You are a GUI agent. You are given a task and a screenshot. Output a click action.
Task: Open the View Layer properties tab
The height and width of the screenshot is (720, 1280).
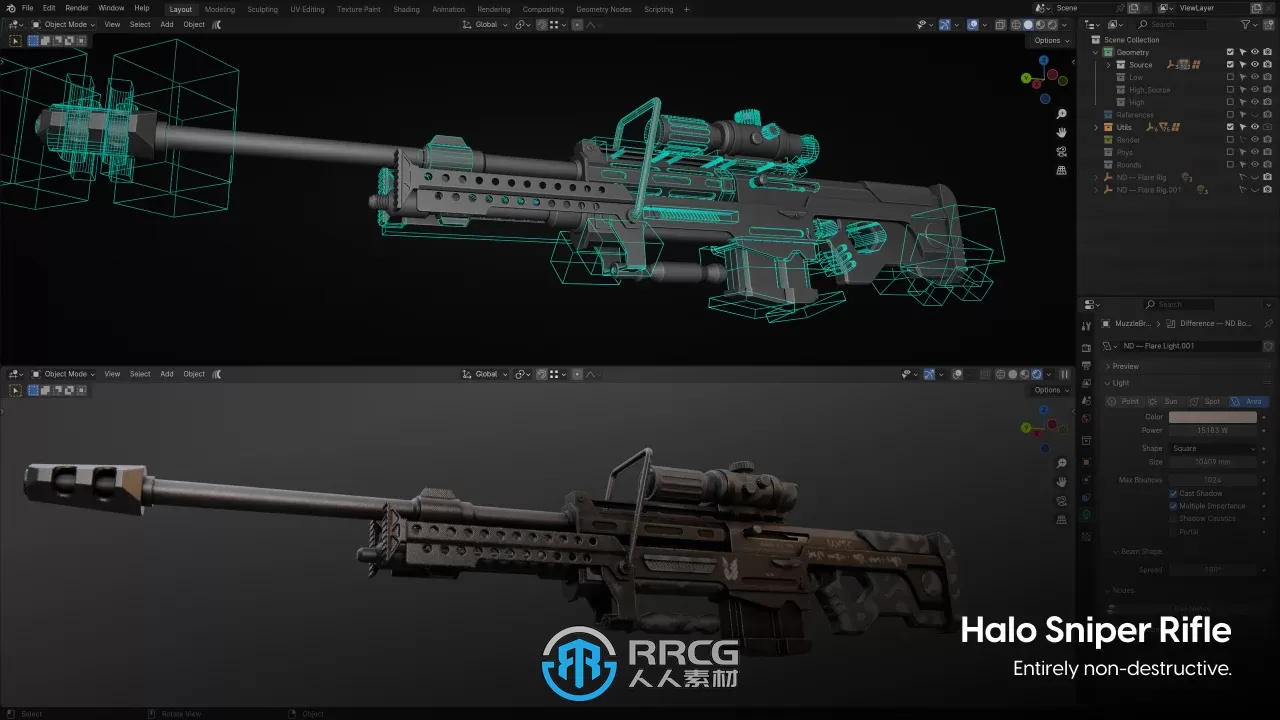click(1086, 384)
